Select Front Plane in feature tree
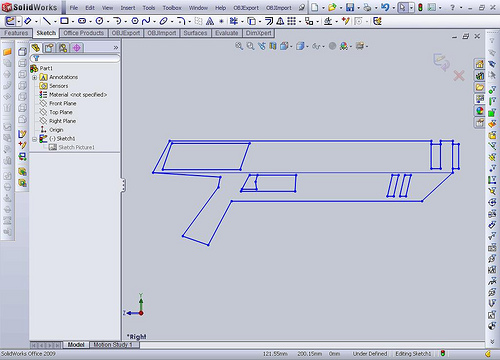The image size is (500, 360). click(x=63, y=104)
